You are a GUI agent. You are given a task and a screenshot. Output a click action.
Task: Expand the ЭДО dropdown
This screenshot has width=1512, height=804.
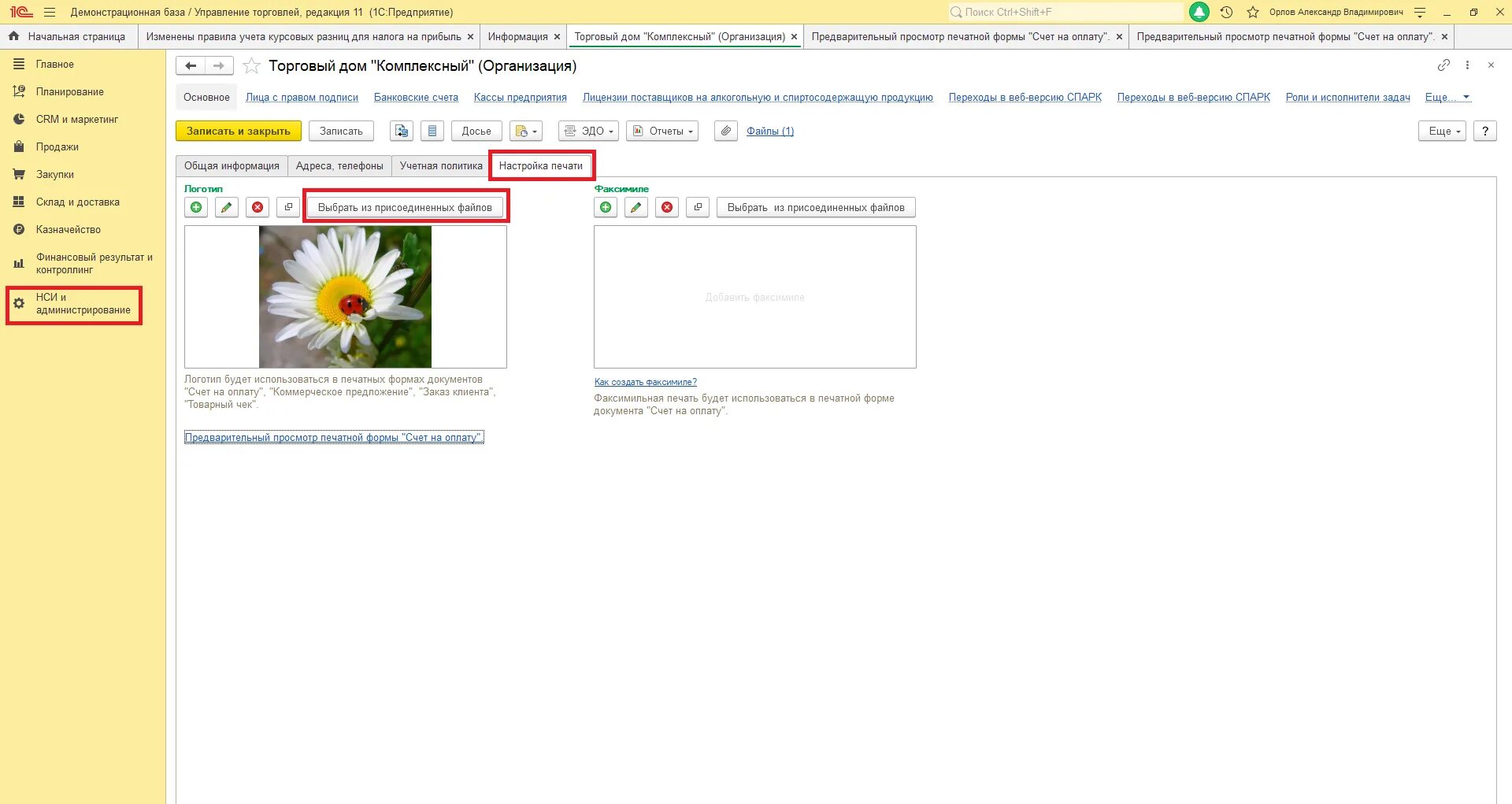(588, 131)
